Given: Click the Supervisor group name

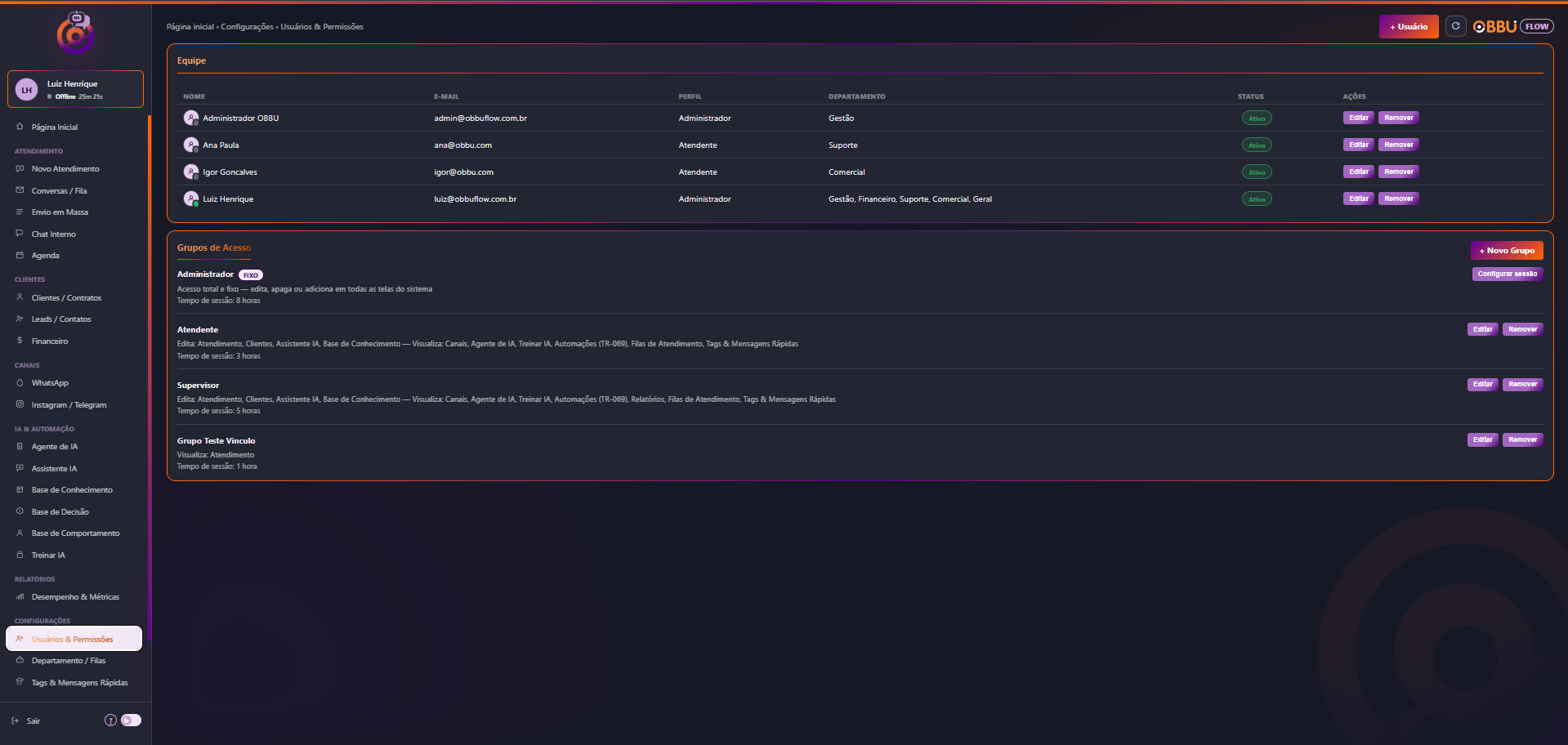Looking at the screenshot, I should [198, 385].
